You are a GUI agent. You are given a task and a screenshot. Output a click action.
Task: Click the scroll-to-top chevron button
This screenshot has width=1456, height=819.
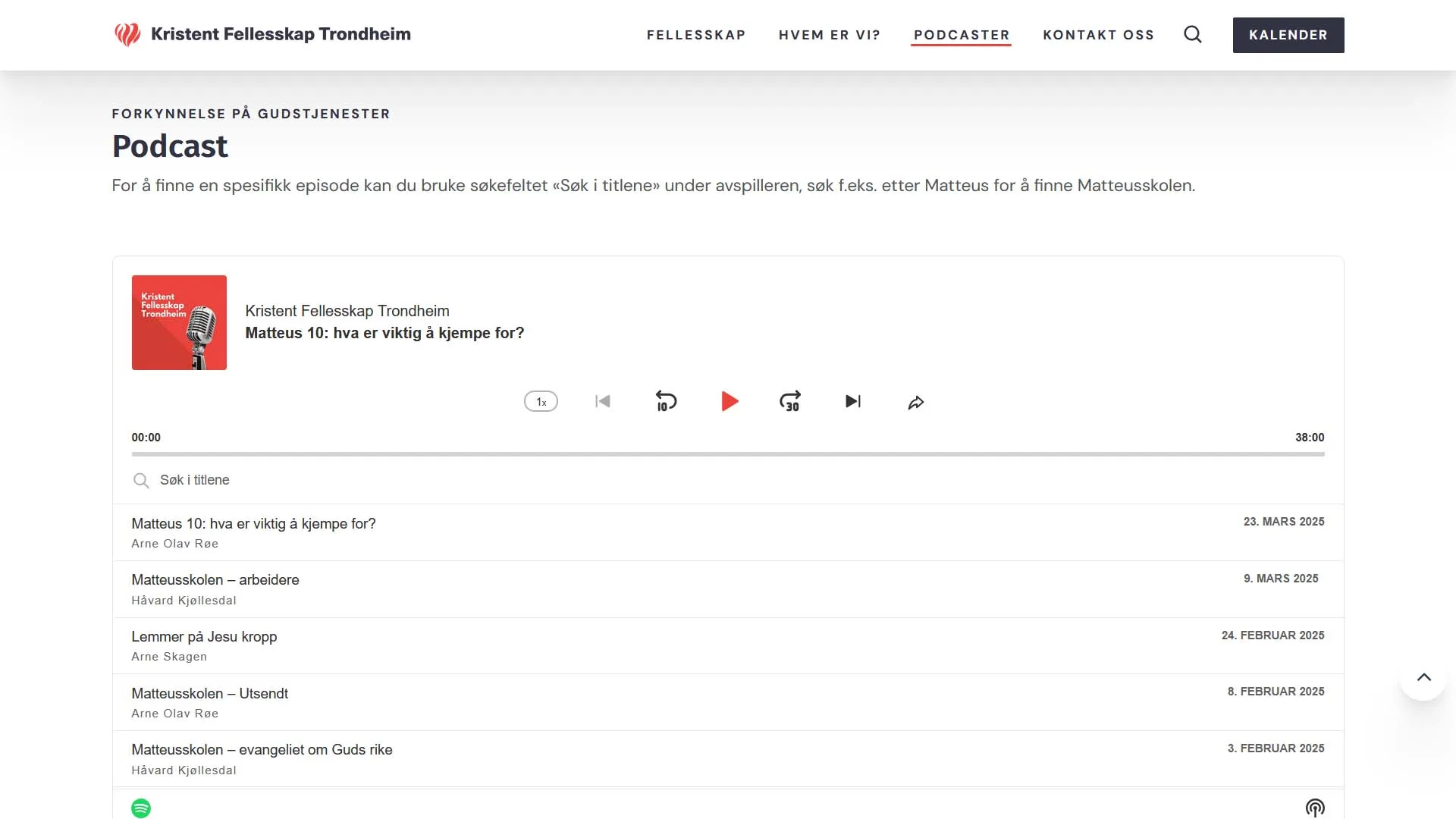pos(1423,677)
